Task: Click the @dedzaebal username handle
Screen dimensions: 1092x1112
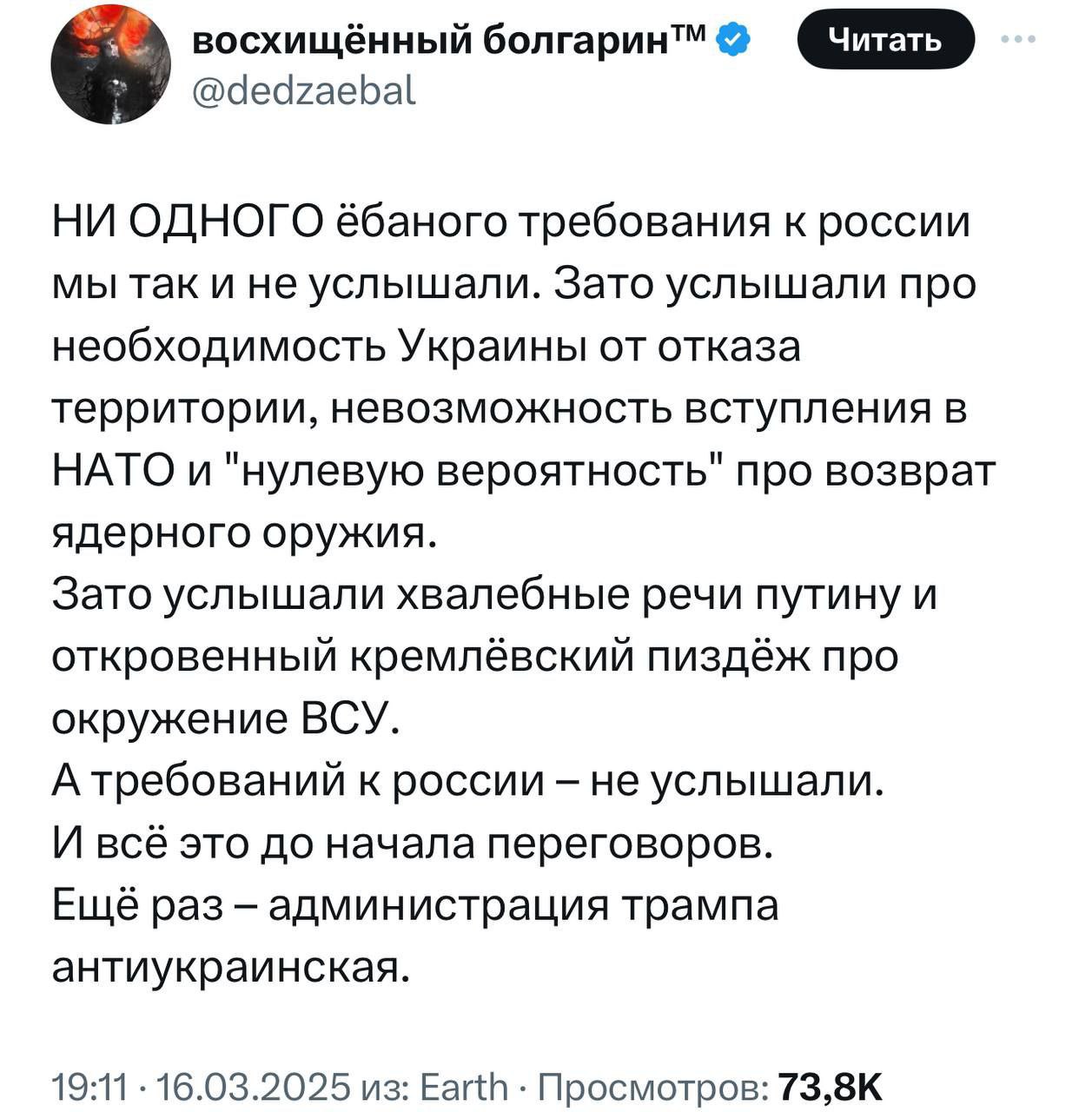Action: coord(302,90)
